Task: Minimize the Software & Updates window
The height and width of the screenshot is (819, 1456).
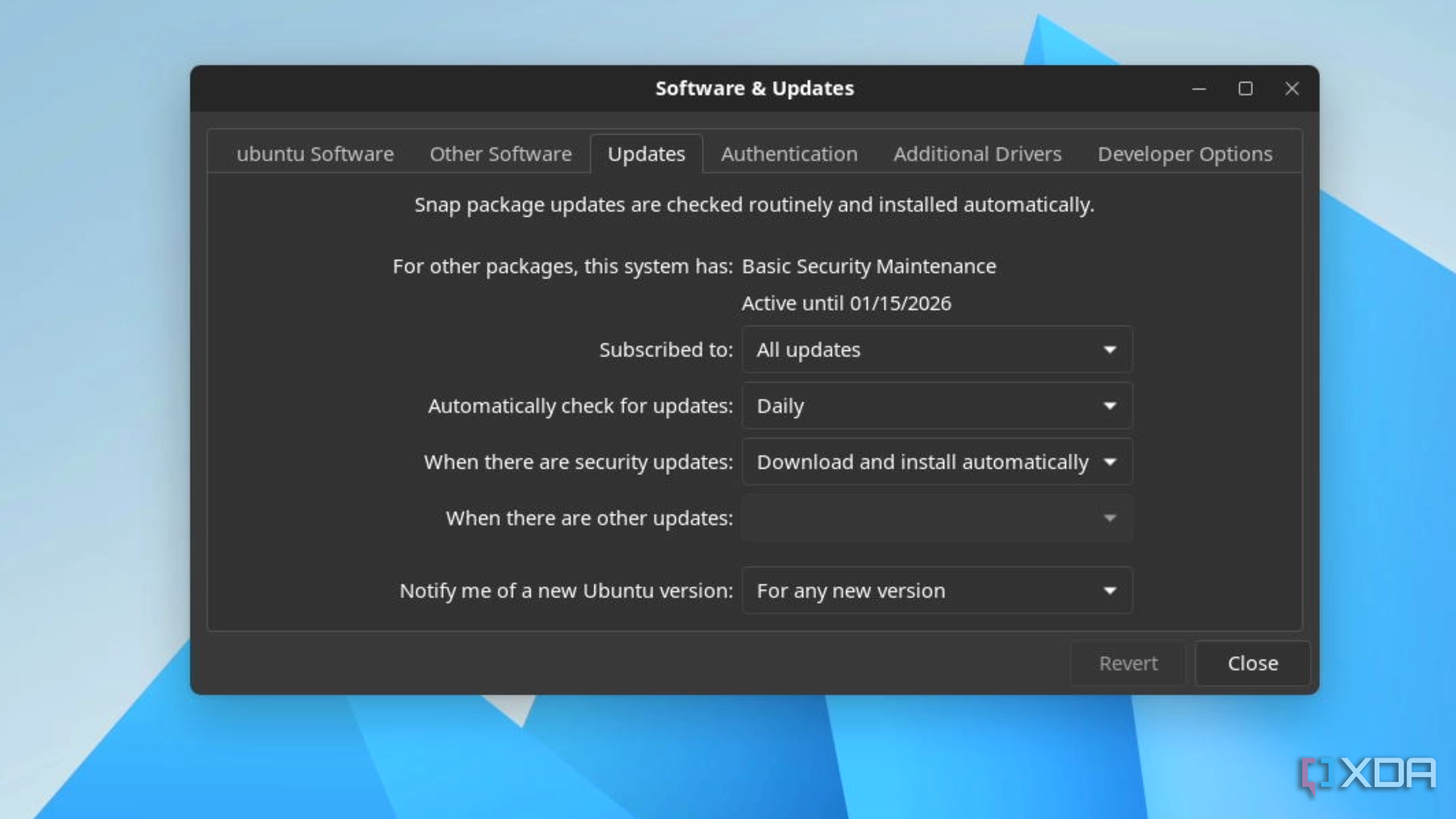Action: pyautogui.click(x=1199, y=89)
